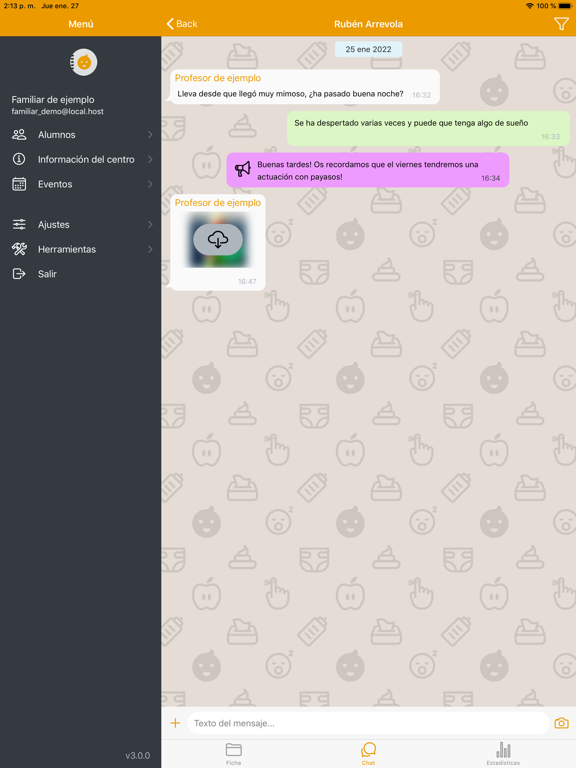
Task: Click familiar_demo@local.host email
Action: coord(57,112)
